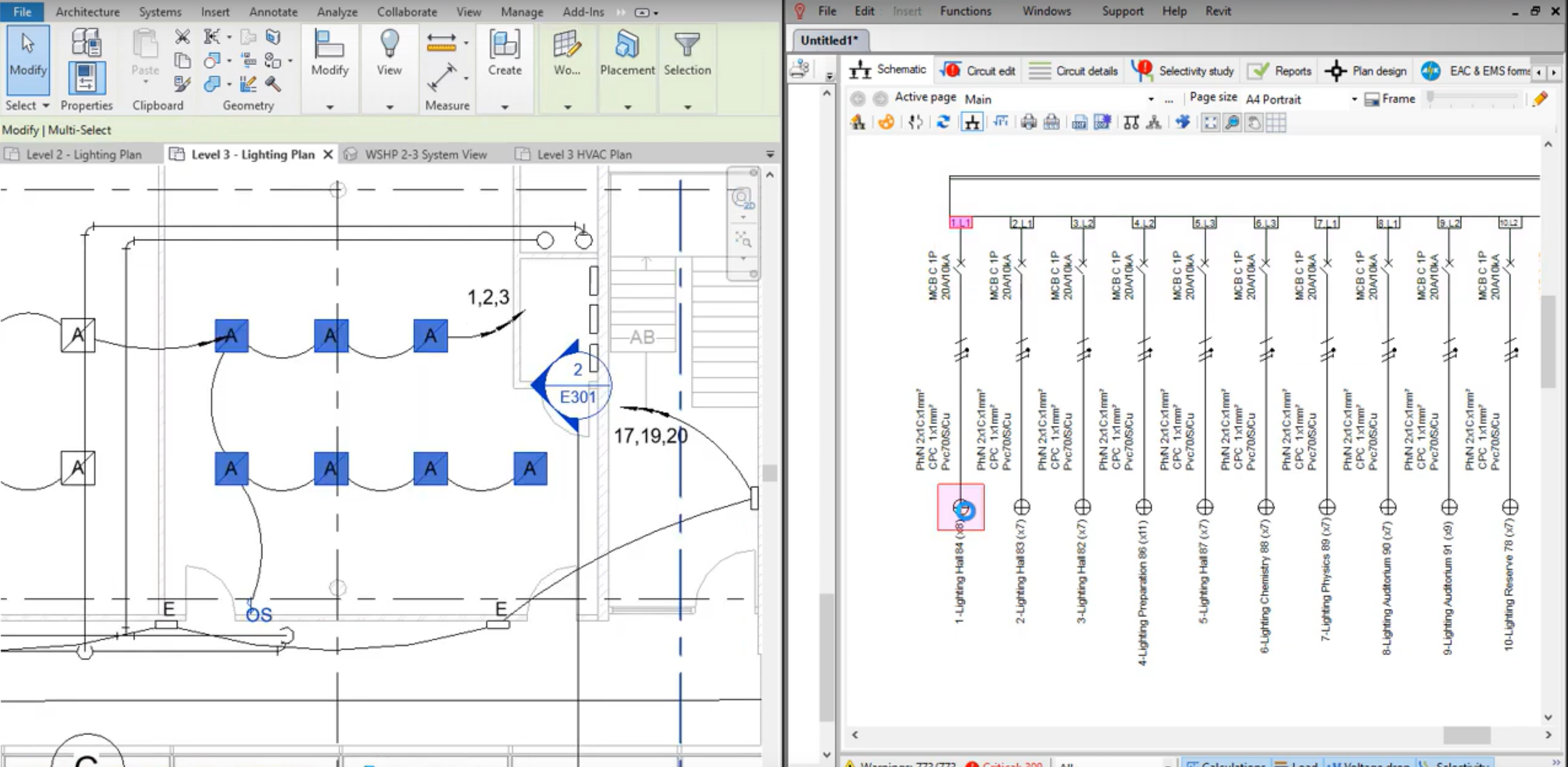Viewport: 1568px width, 767px height.
Task: Switch to WSHP 2-3 System View tab
Action: [425, 155]
